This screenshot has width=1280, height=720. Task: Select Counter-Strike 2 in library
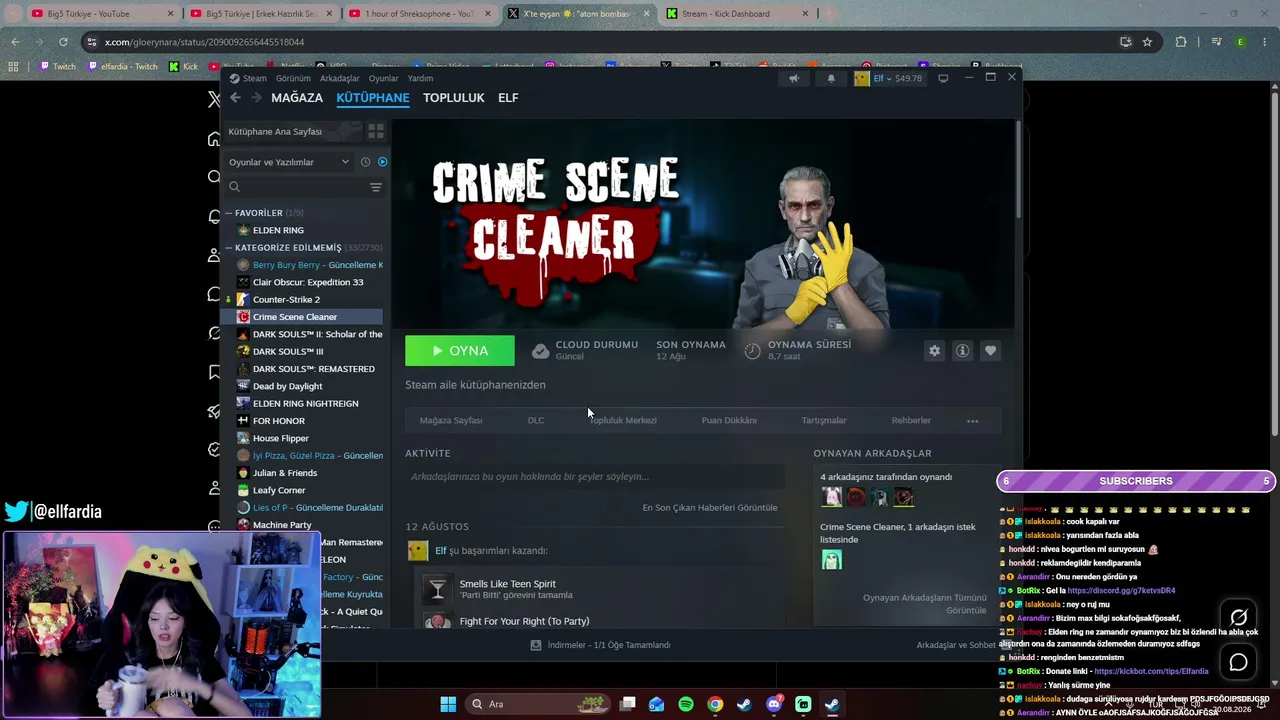tap(286, 300)
